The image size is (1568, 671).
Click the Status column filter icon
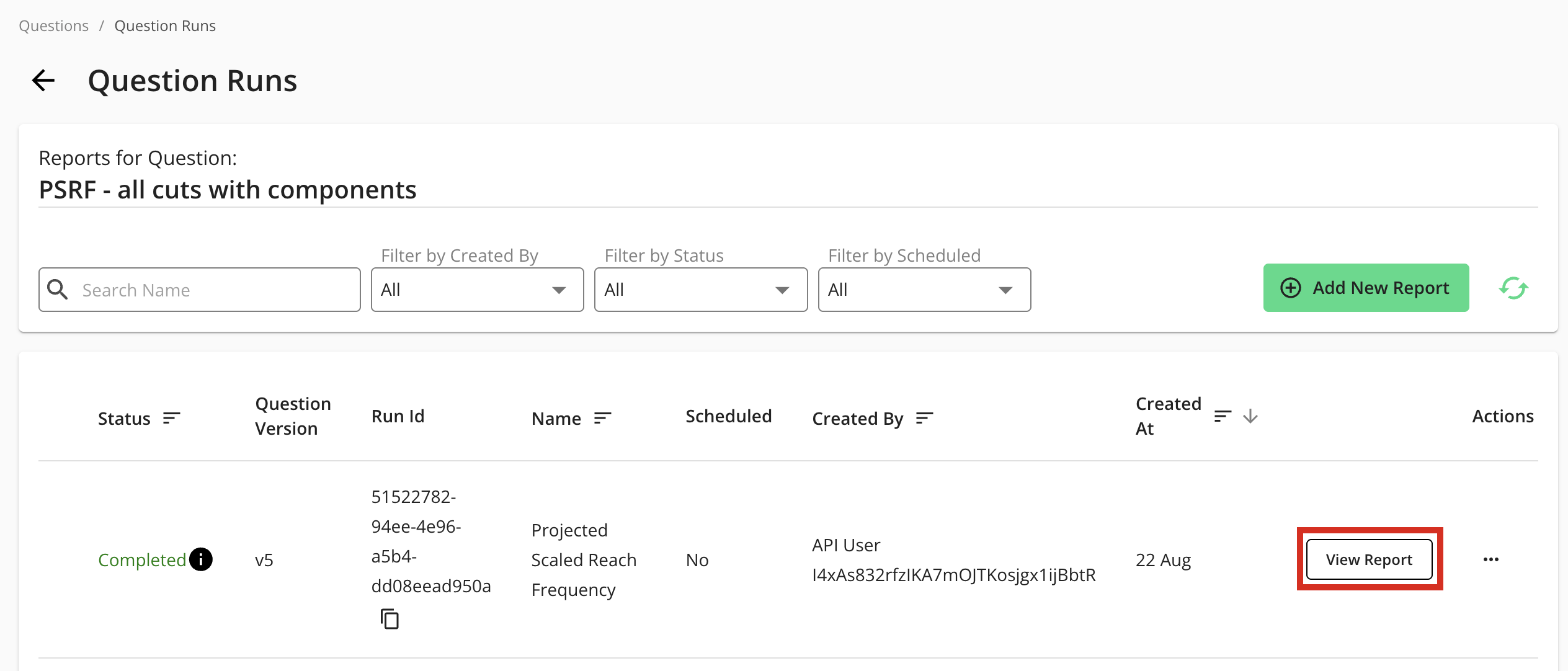pyautogui.click(x=171, y=419)
